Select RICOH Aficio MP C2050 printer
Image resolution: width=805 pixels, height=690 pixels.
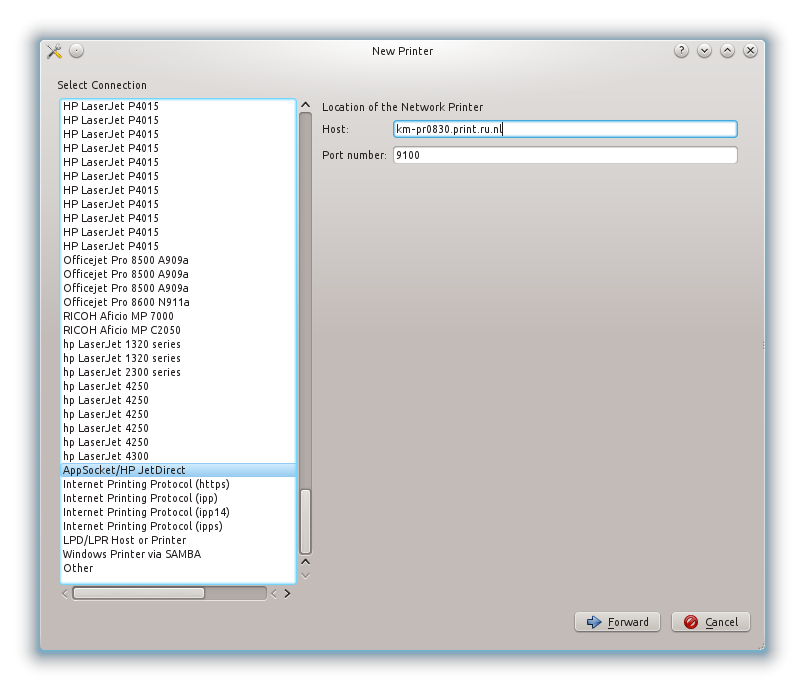(121, 330)
